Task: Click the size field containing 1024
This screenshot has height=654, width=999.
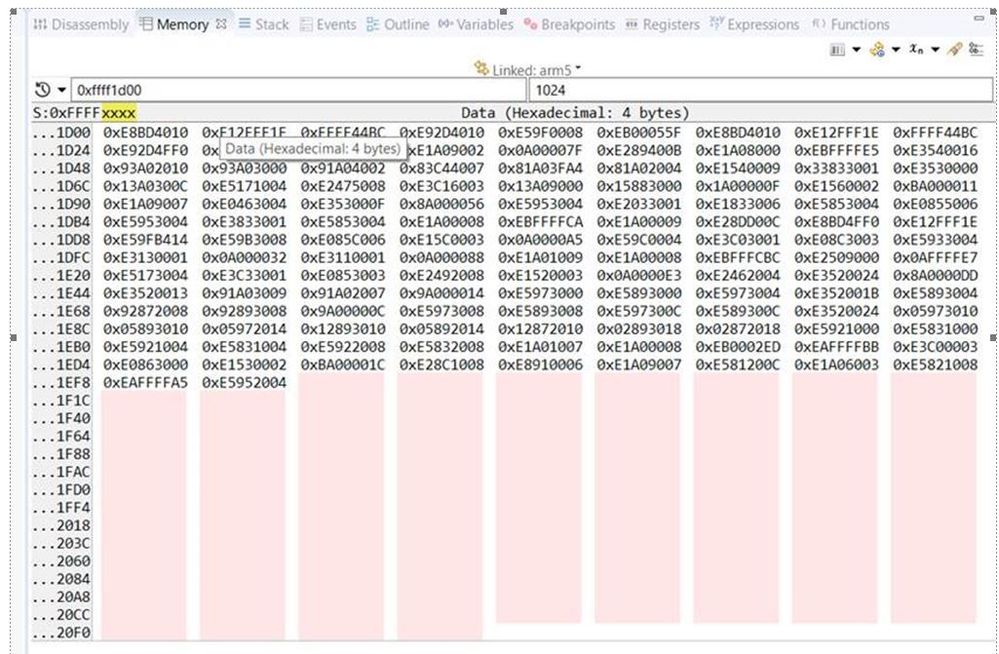Action: point(761,90)
